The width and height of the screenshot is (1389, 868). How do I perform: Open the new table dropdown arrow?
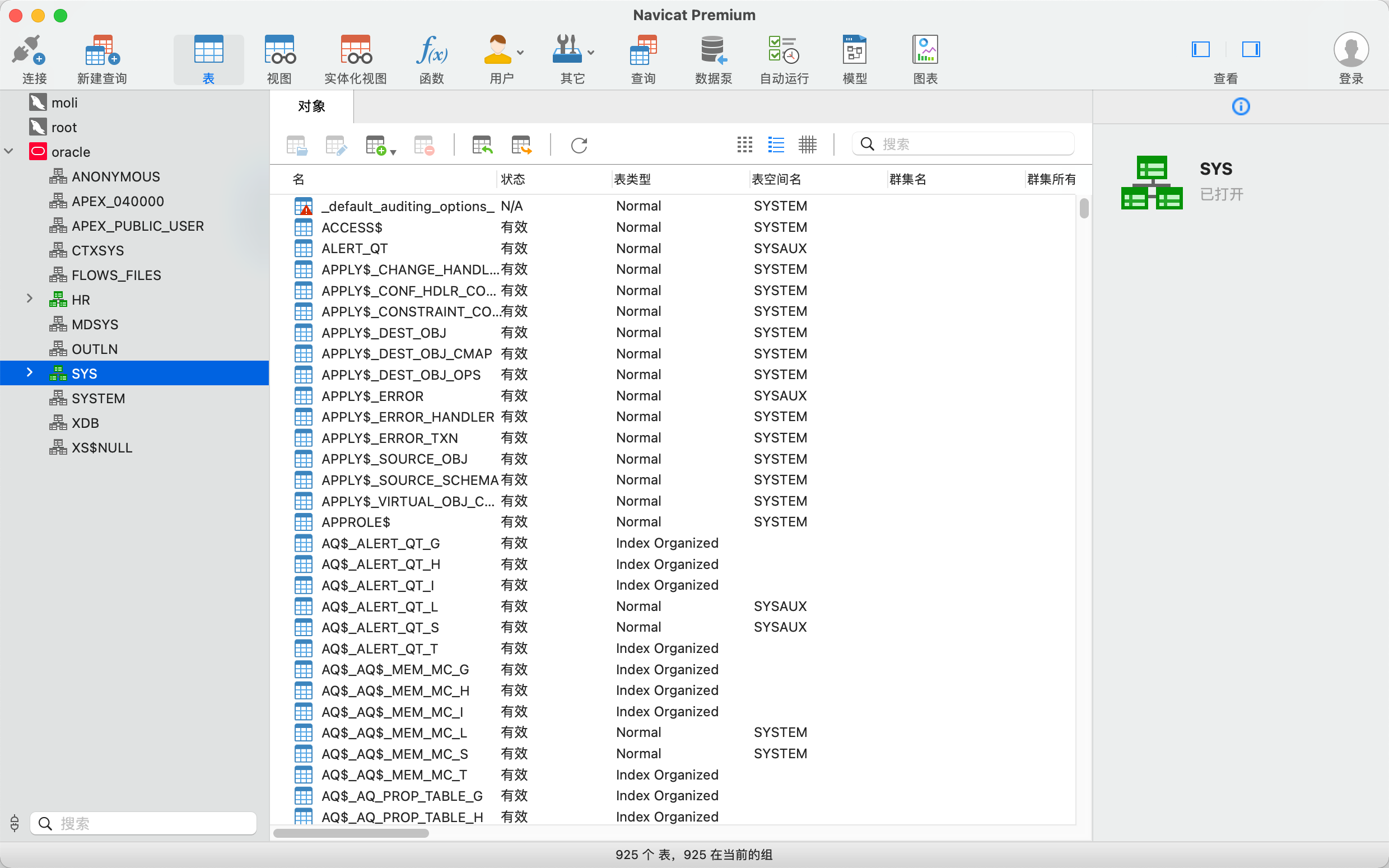click(x=393, y=152)
